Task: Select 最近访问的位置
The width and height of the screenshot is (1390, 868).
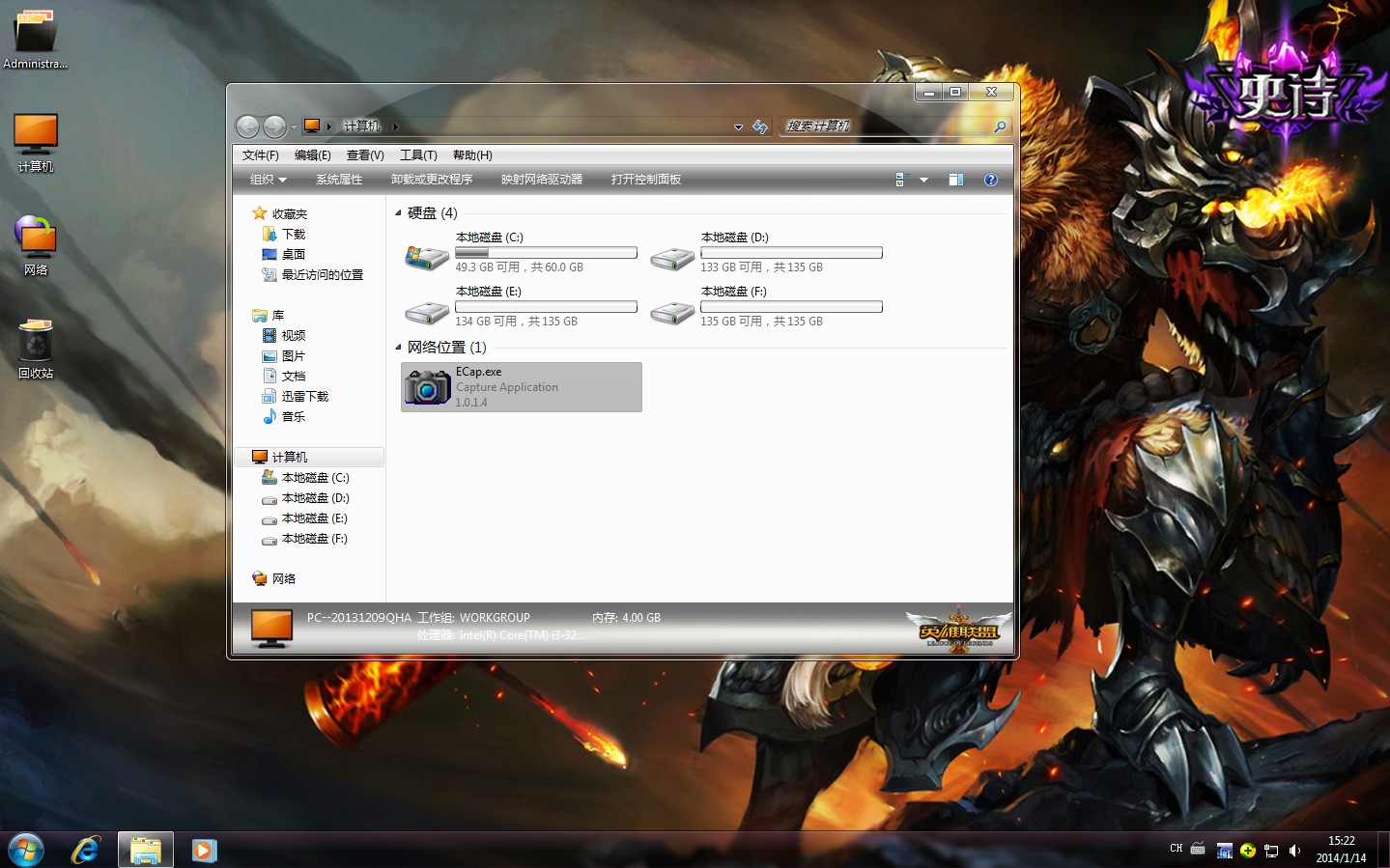Action: [x=313, y=275]
